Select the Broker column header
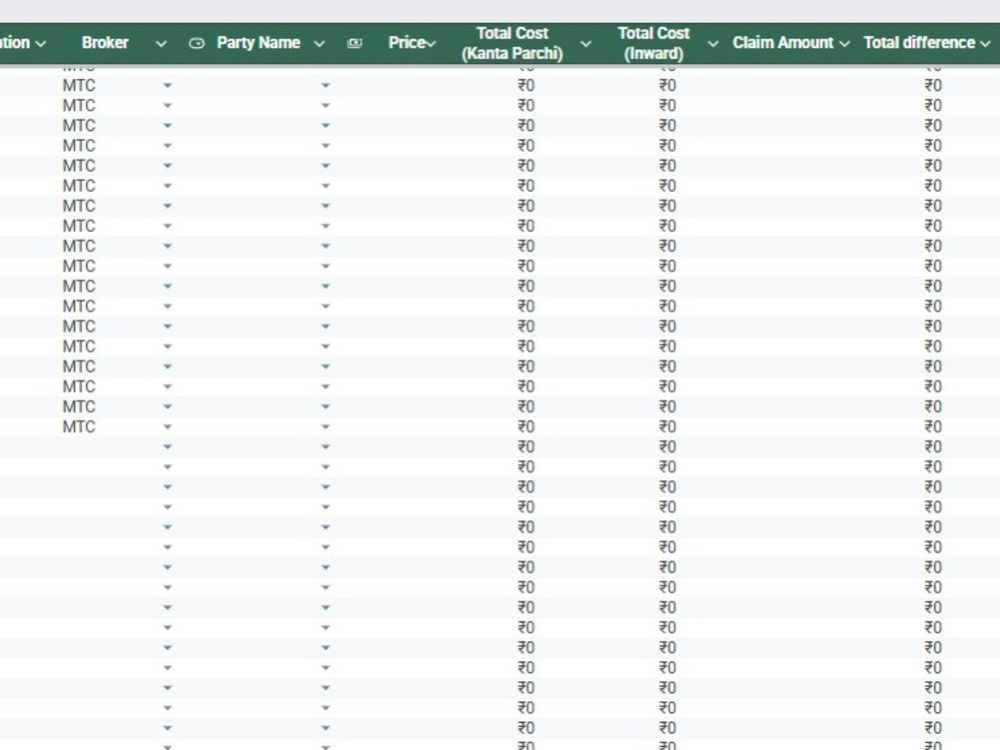The width and height of the screenshot is (1000, 750). (x=105, y=43)
